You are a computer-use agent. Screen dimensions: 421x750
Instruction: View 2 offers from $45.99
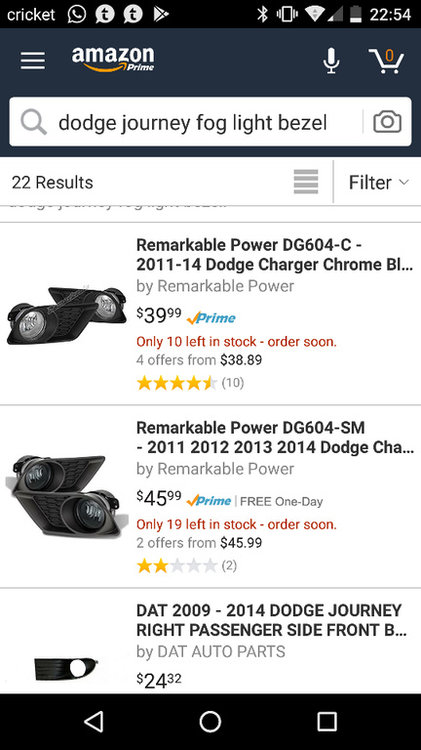point(199,543)
